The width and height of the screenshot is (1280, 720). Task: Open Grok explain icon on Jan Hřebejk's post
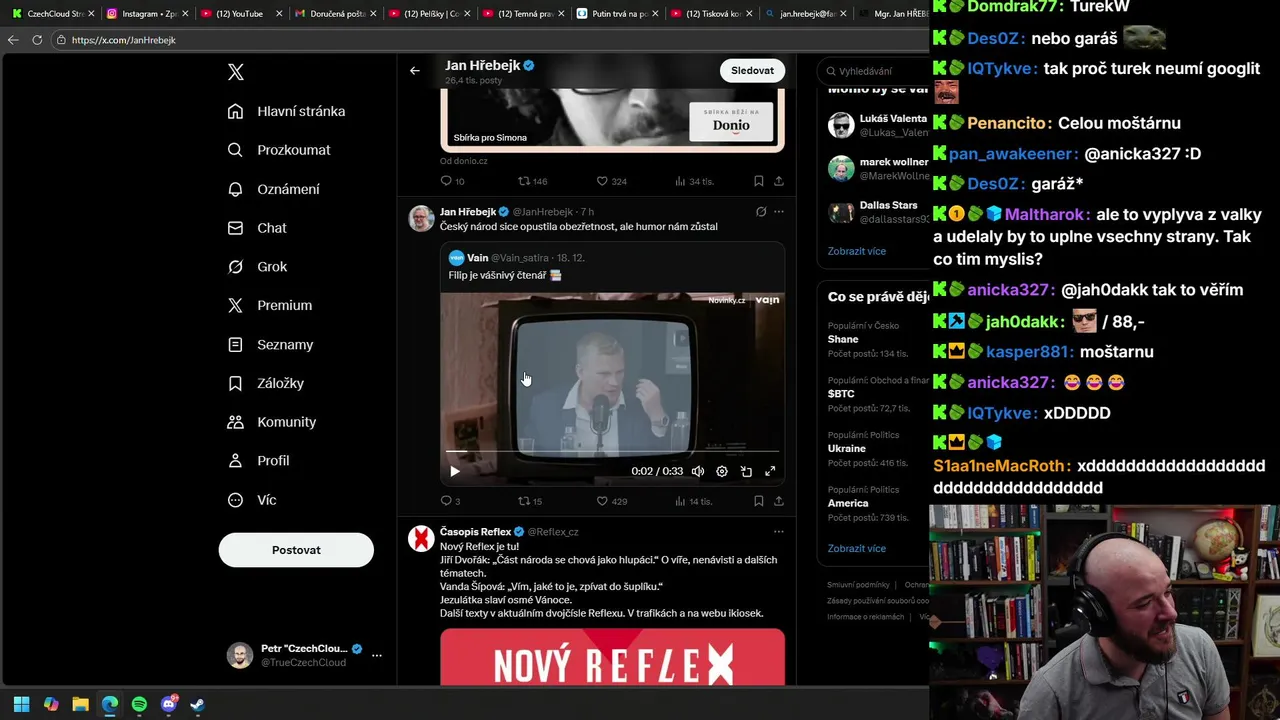point(761,212)
